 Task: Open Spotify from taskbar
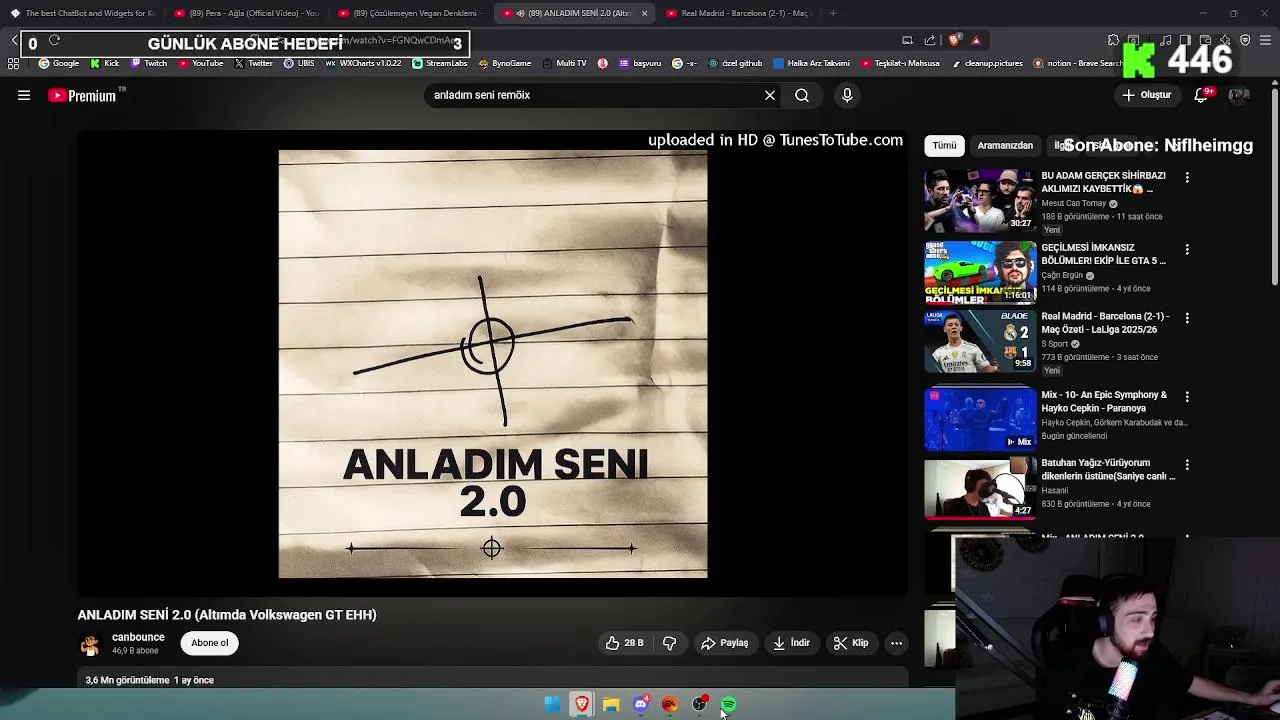[729, 705]
